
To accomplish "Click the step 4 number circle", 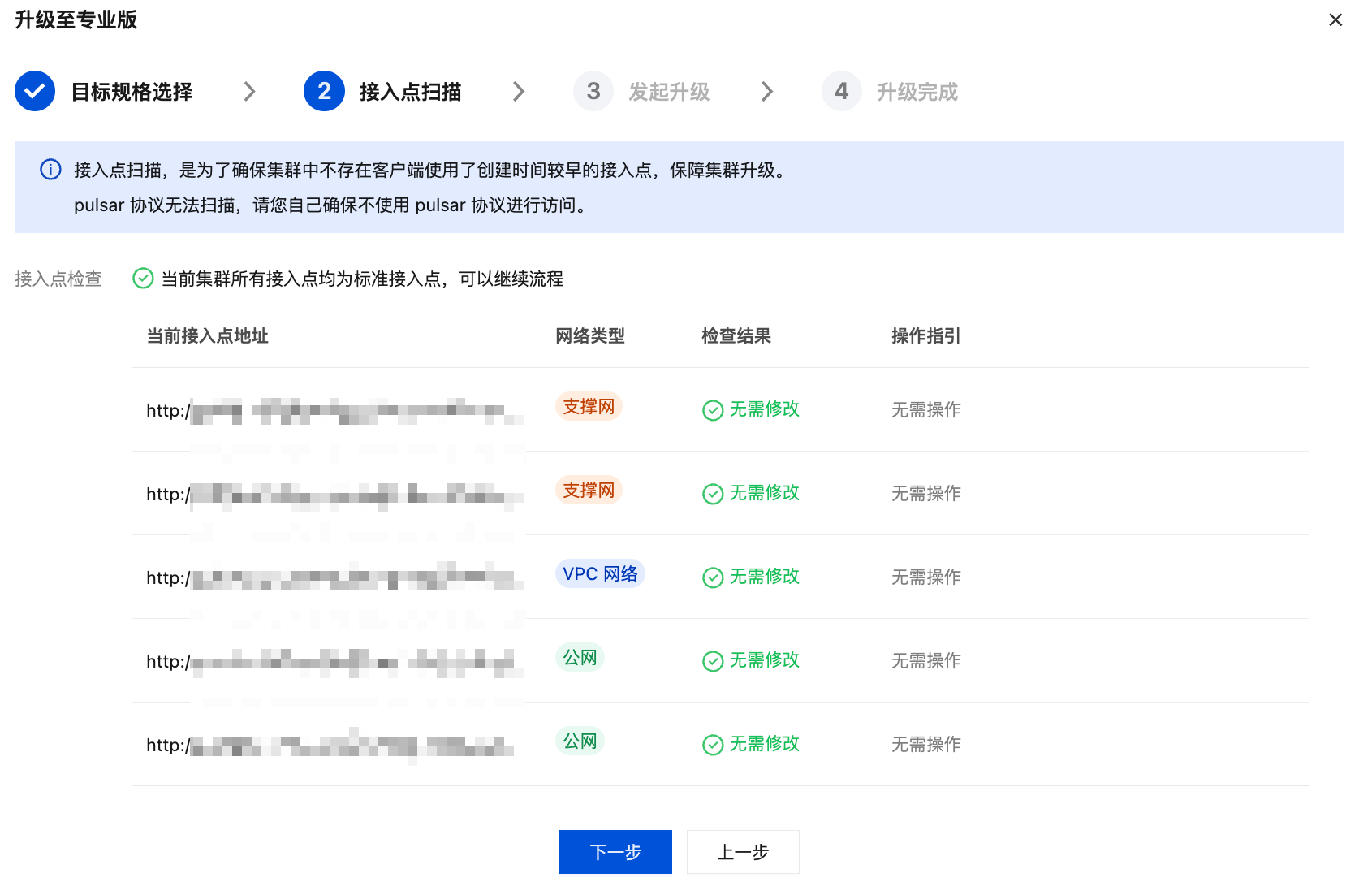I will (x=842, y=91).
